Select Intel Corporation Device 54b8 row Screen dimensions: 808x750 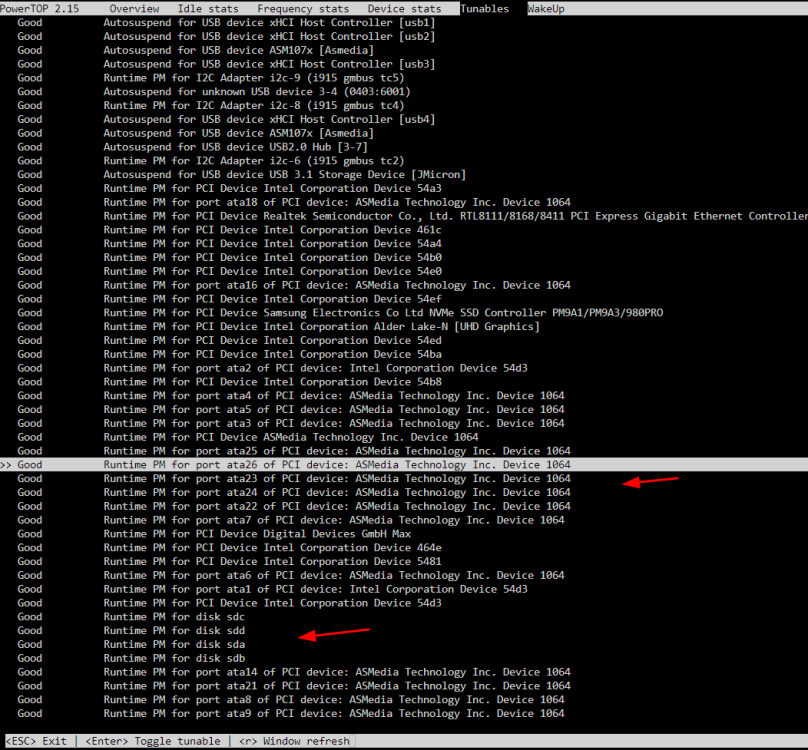coord(404,382)
